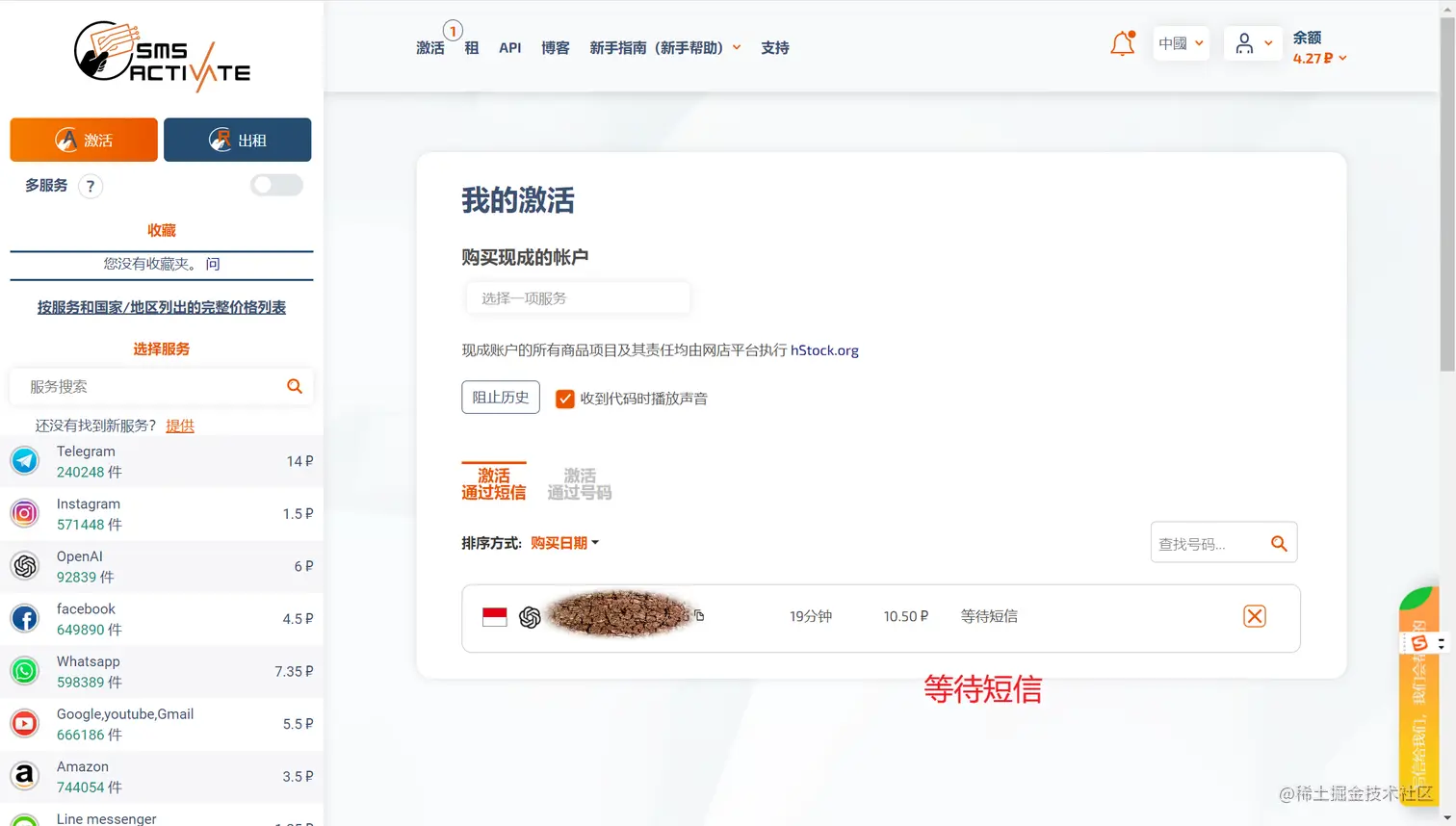This screenshot has width=1456, height=826.
Task: Open the 支持 menu item
Action: (x=775, y=47)
